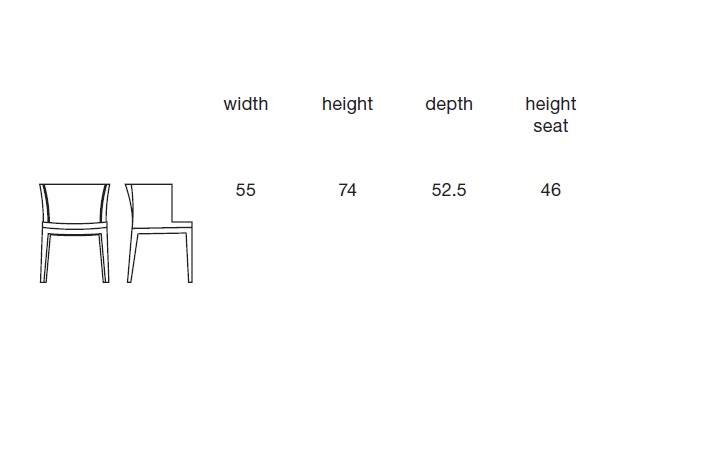Click the seat height value 46
Screen dimensions: 711x458
[550, 190]
